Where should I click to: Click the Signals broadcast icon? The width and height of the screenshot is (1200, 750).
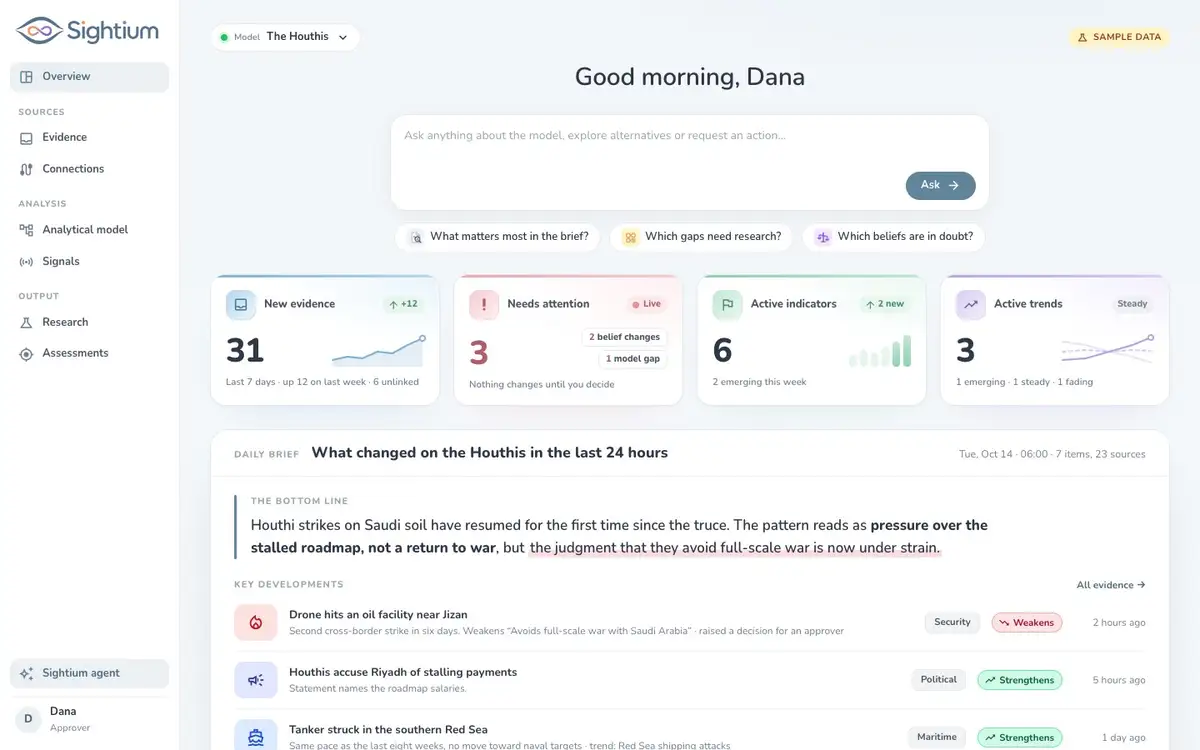coord(27,261)
